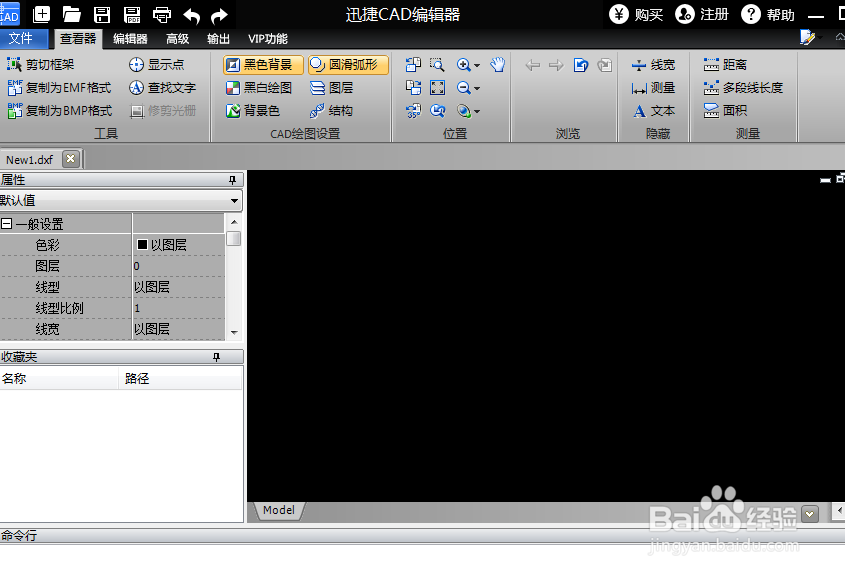Open dropdown beside zoom object icon
Image resolution: width=845 pixels, height=575 pixels.
tap(477, 112)
